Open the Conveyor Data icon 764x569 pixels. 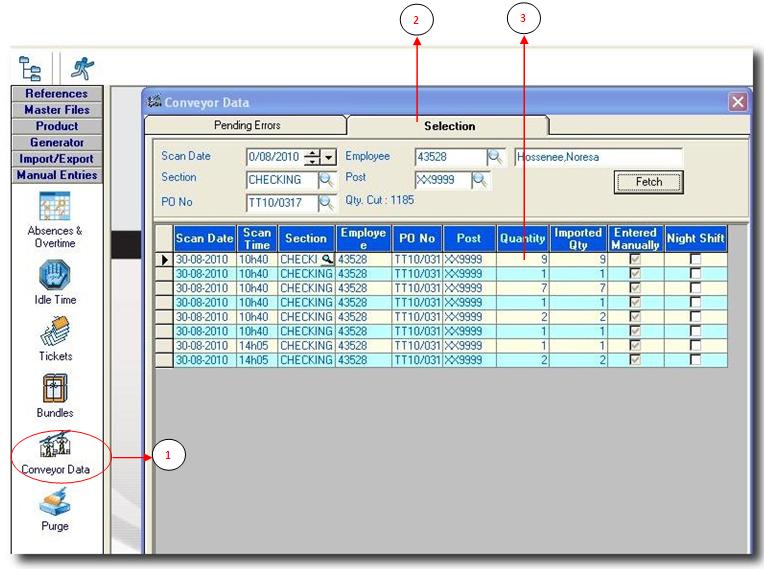tap(55, 445)
